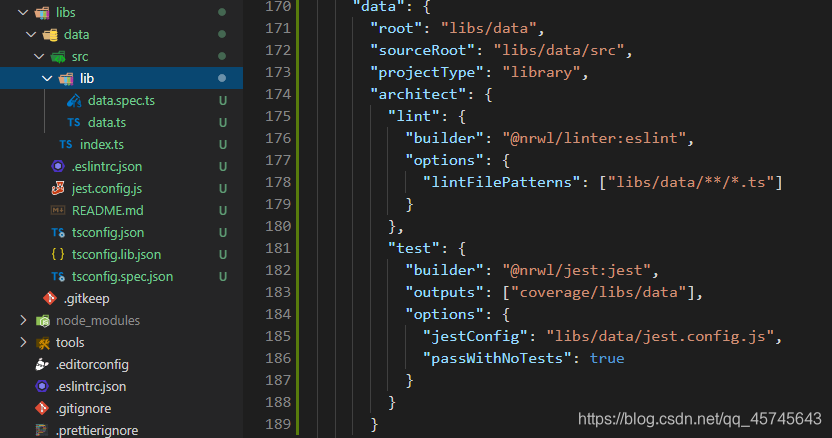Click line number 185 in the gutter

(x=278, y=336)
